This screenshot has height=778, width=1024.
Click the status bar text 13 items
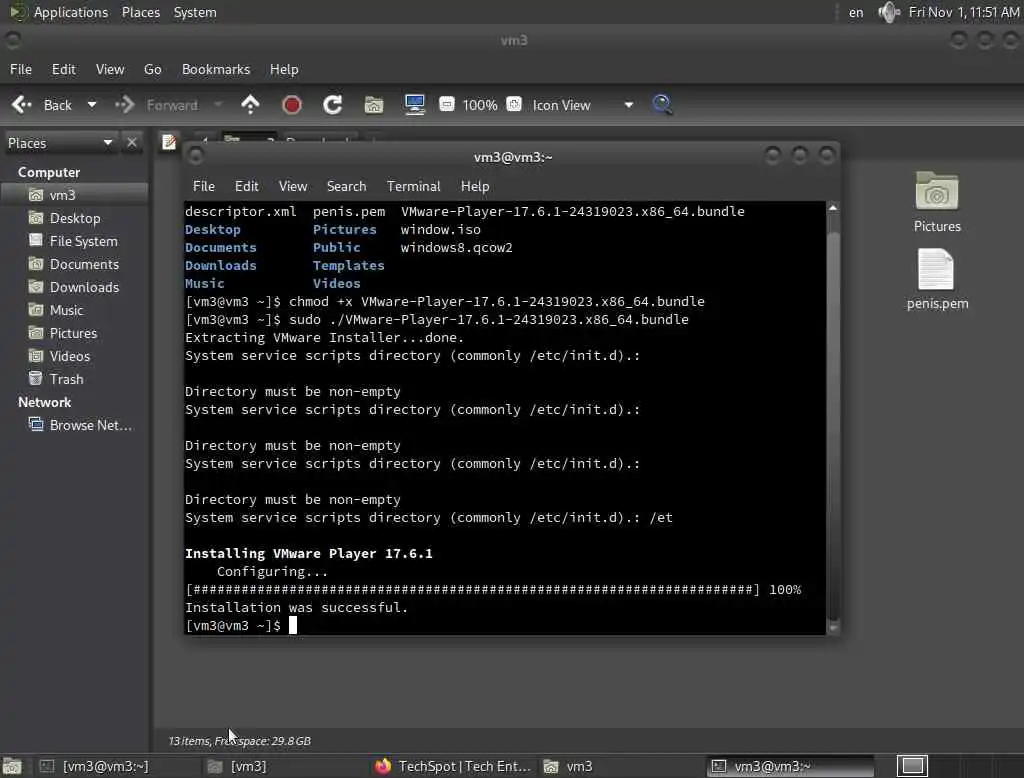(240, 741)
